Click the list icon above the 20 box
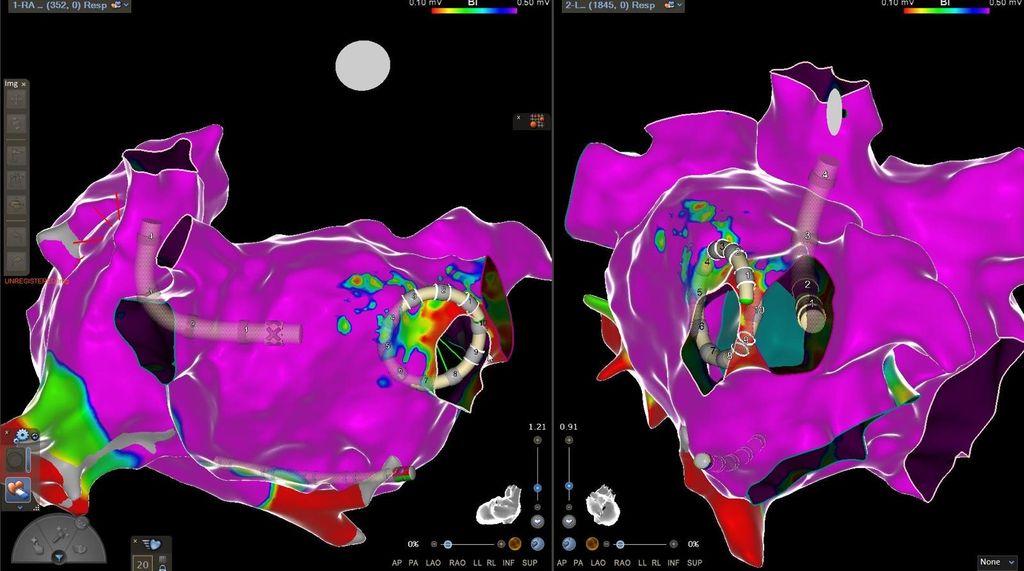This screenshot has width=1024, height=571. point(149,543)
